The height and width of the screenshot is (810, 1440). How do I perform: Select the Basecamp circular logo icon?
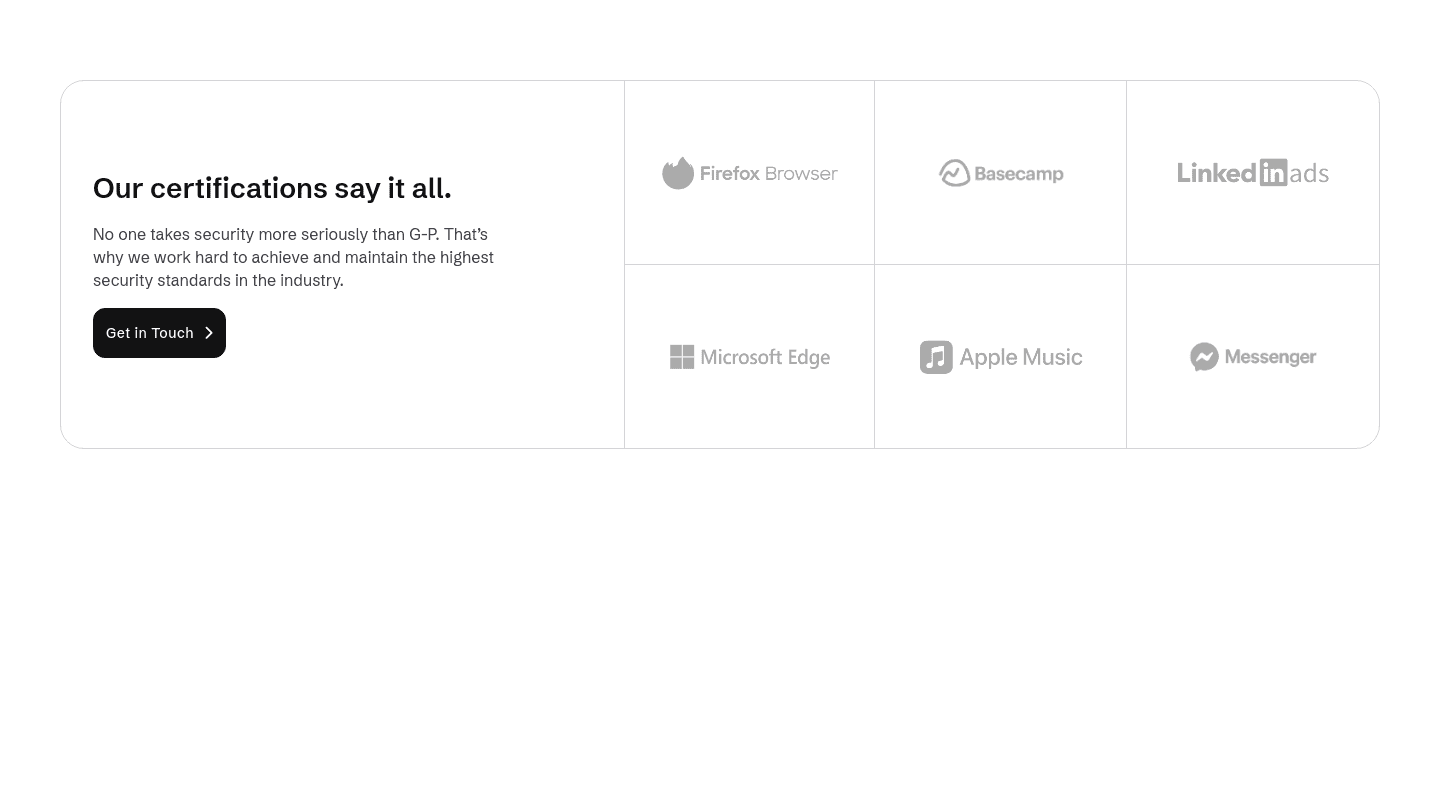[x=954, y=173]
